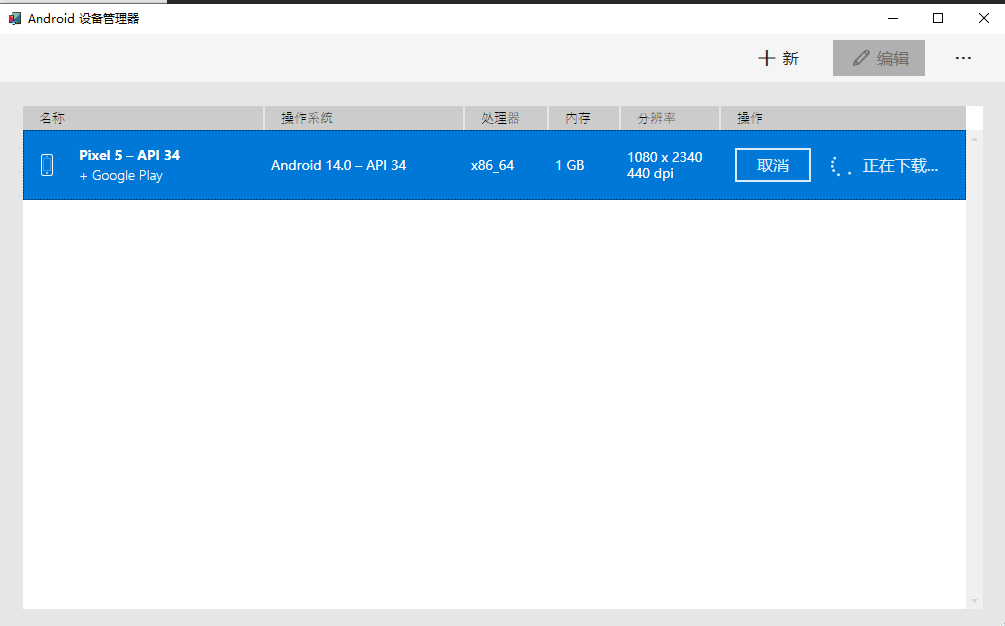This screenshot has width=1005, height=626.
Task: Open the ellipsis overflow menu
Action: pos(962,58)
